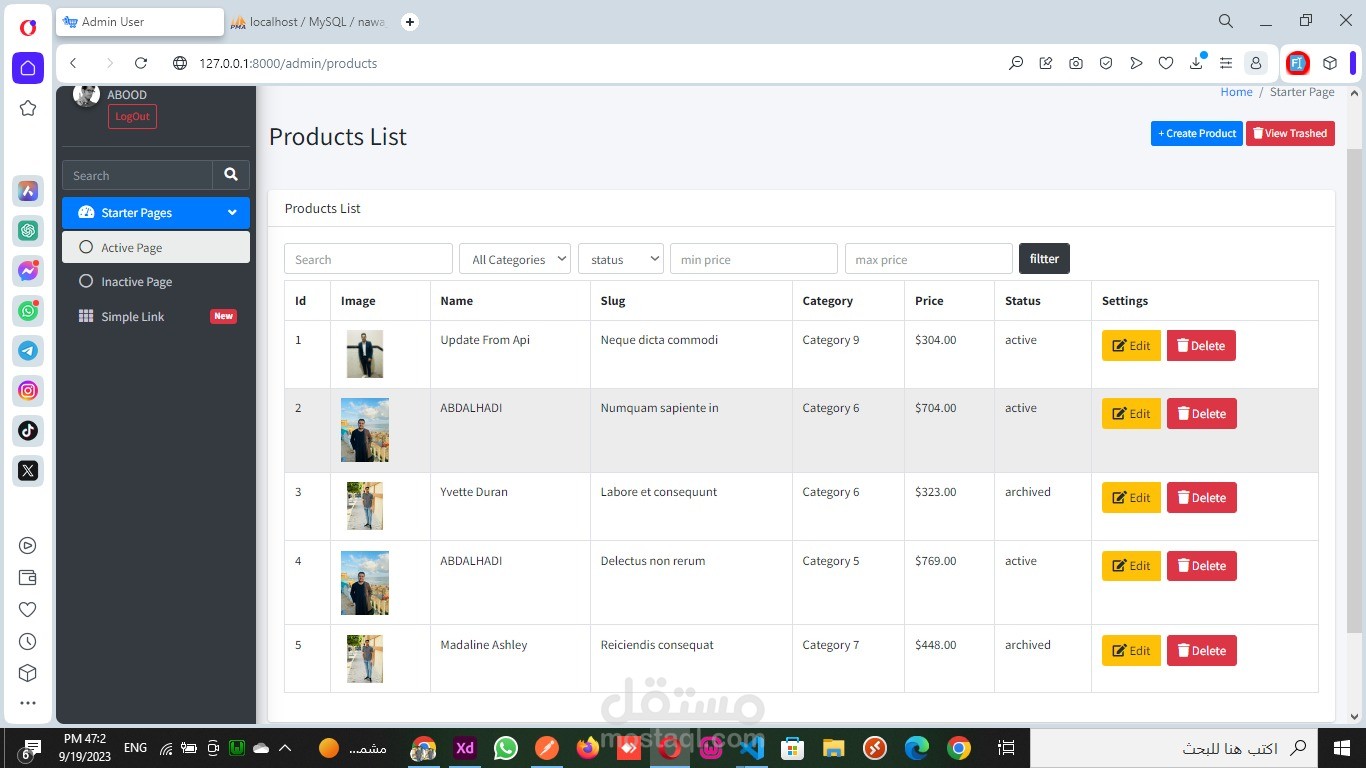Expand the Starter Pages menu chevron
The width and height of the screenshot is (1366, 768).
pos(232,213)
